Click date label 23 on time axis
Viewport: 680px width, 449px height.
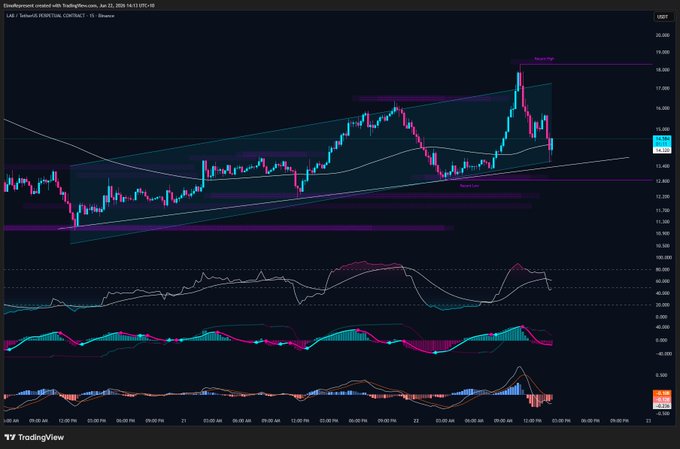point(648,421)
